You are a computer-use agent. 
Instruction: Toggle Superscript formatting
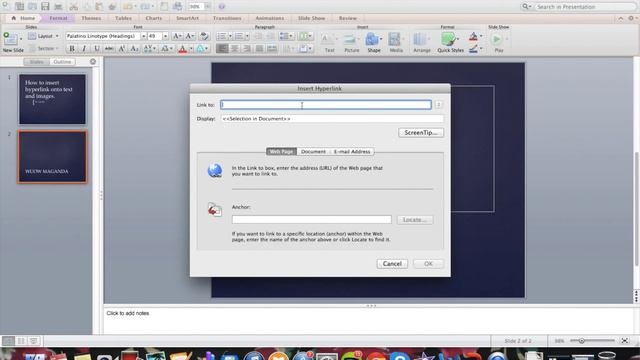tap(122, 49)
